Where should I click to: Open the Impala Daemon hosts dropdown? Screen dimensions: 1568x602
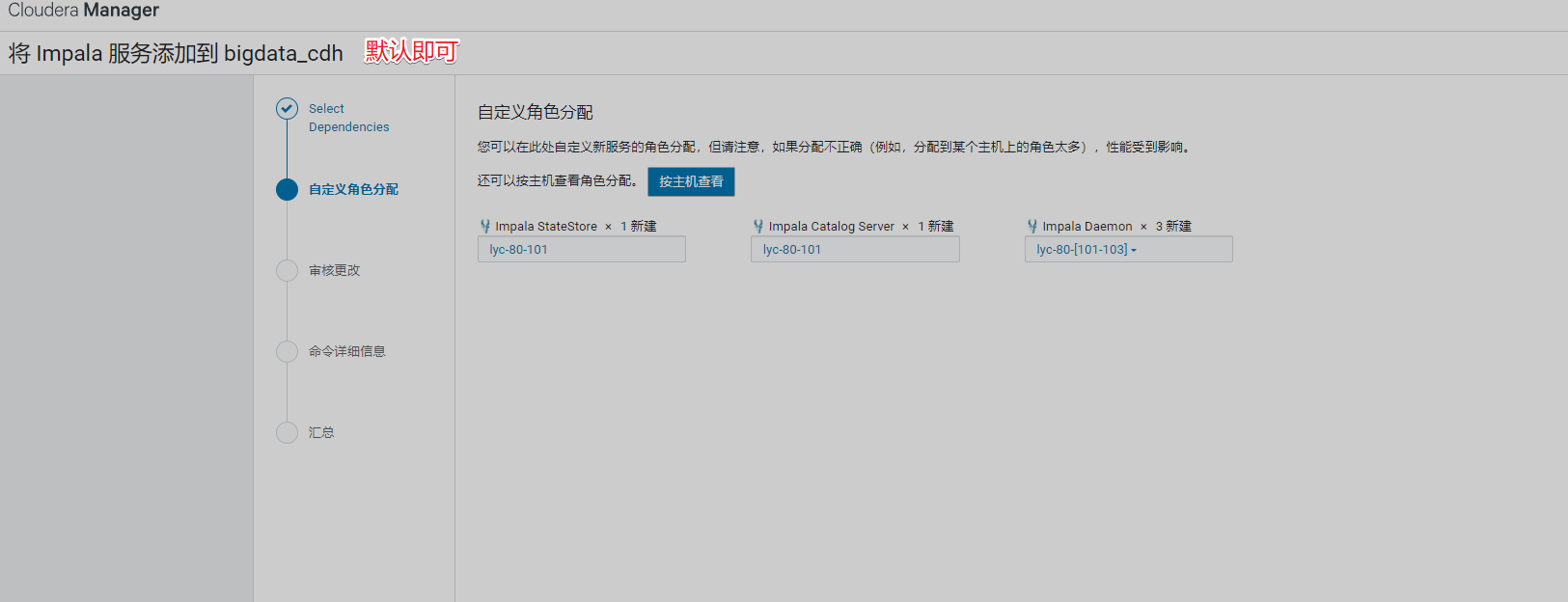pyautogui.click(x=1128, y=250)
